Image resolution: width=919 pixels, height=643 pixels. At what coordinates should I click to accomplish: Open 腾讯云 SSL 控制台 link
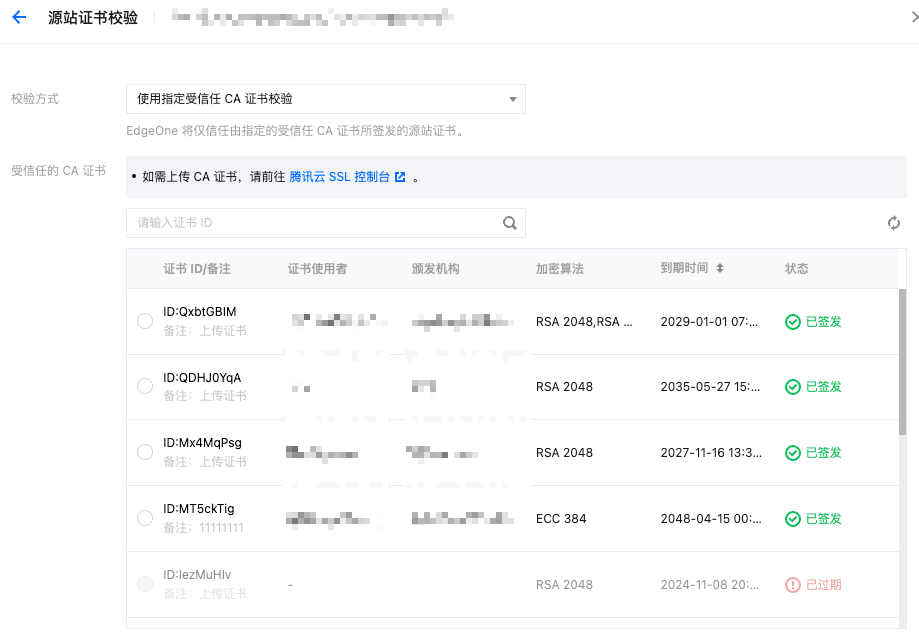tap(339, 177)
